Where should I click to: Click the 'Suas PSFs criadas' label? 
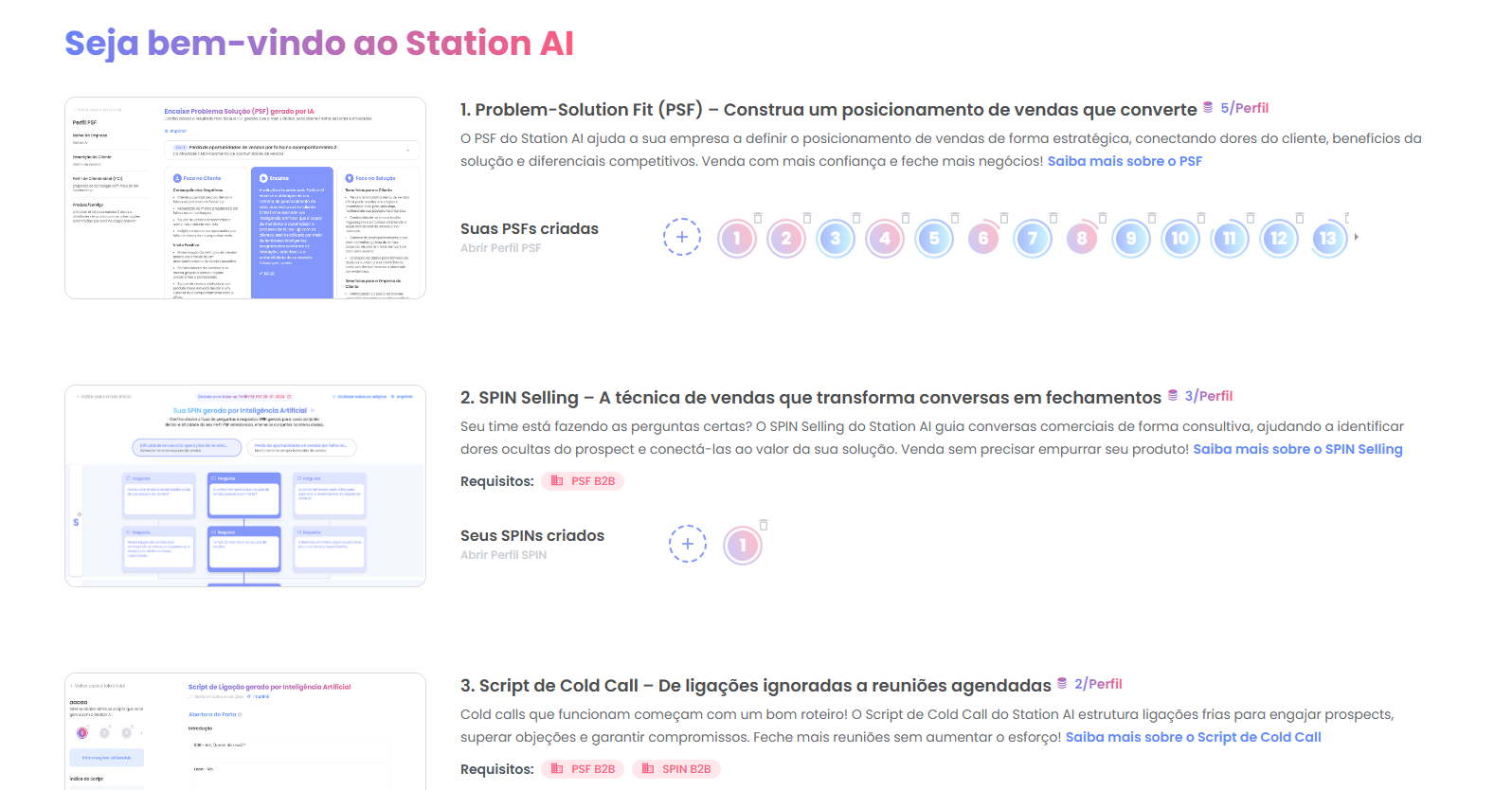pos(530,228)
